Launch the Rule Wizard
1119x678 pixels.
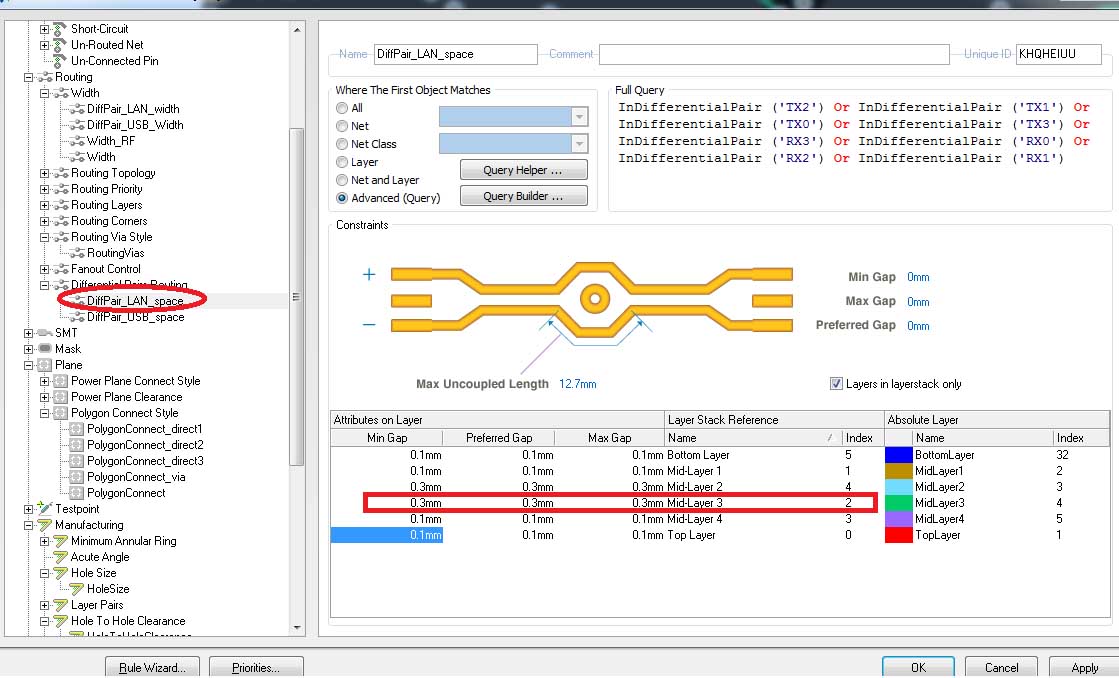pyautogui.click(x=152, y=667)
